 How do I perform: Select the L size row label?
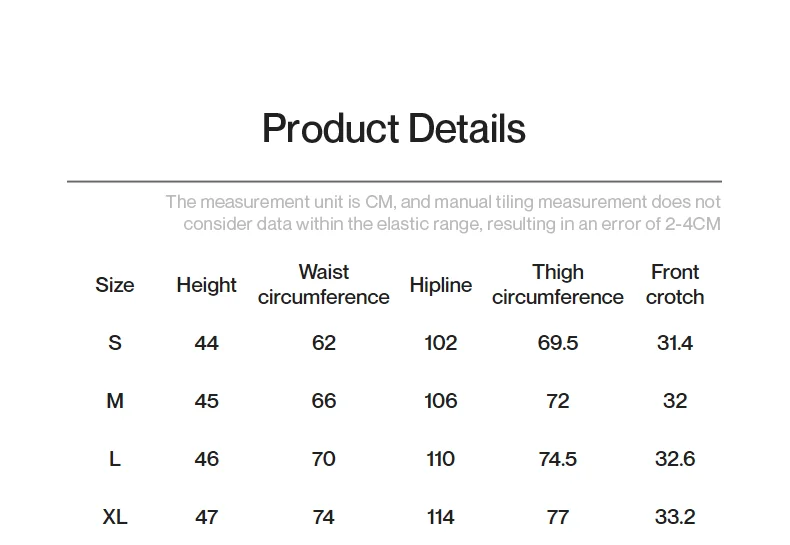[115, 459]
